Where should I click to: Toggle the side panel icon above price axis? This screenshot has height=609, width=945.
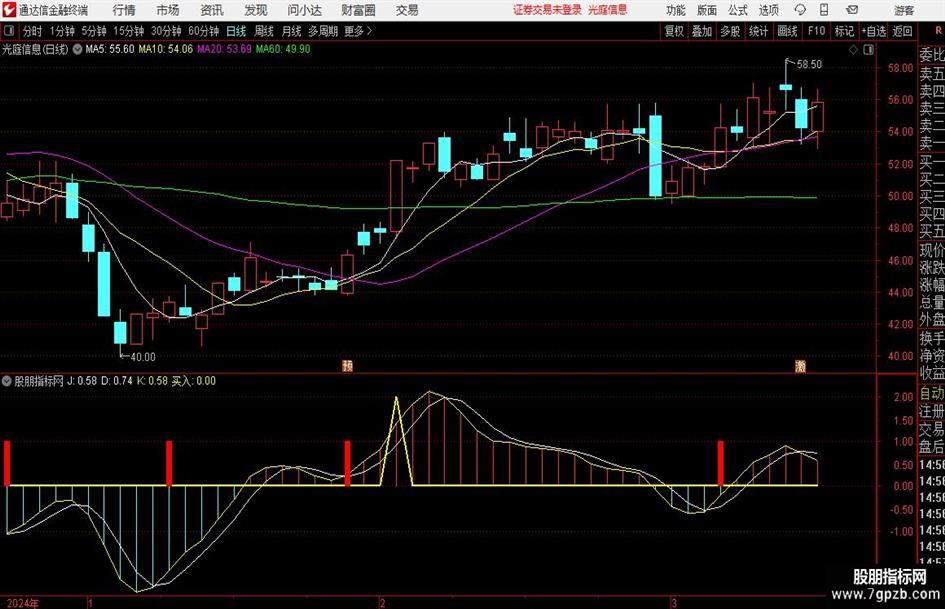(x=868, y=50)
